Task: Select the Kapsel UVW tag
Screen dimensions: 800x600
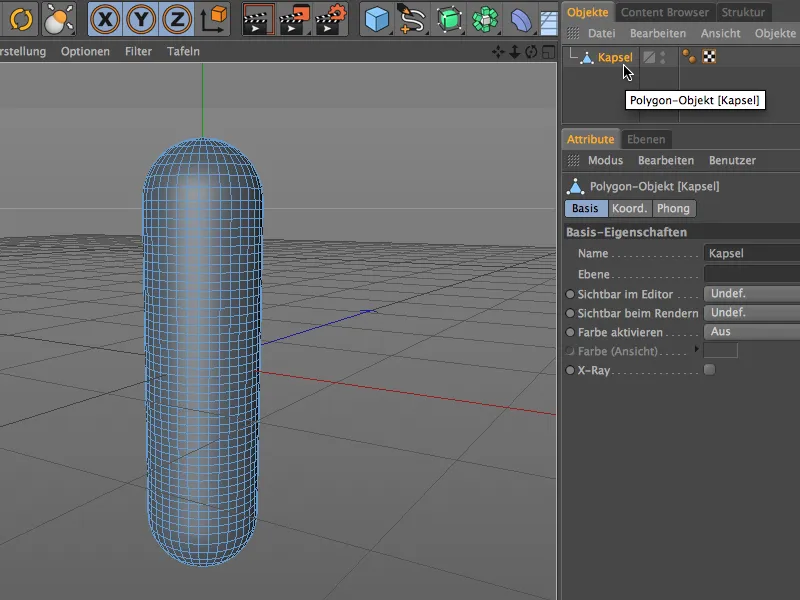Action: [709, 57]
